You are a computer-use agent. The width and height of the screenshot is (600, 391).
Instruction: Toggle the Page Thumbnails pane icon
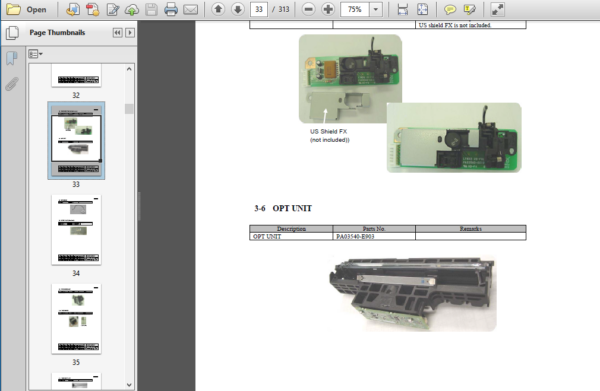point(12,33)
